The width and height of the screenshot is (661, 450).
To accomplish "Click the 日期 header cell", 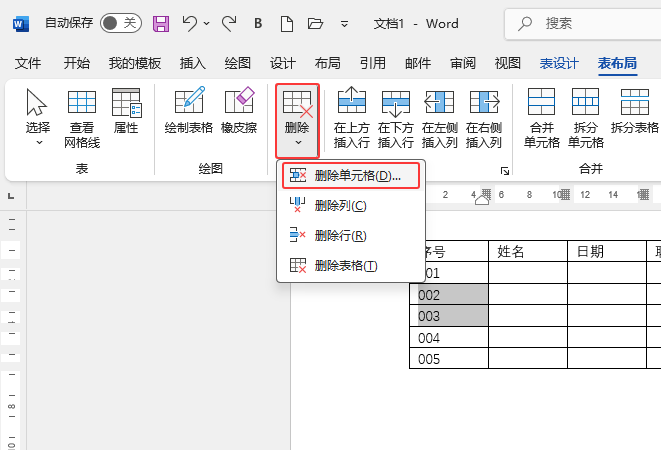I will pyautogui.click(x=607, y=251).
